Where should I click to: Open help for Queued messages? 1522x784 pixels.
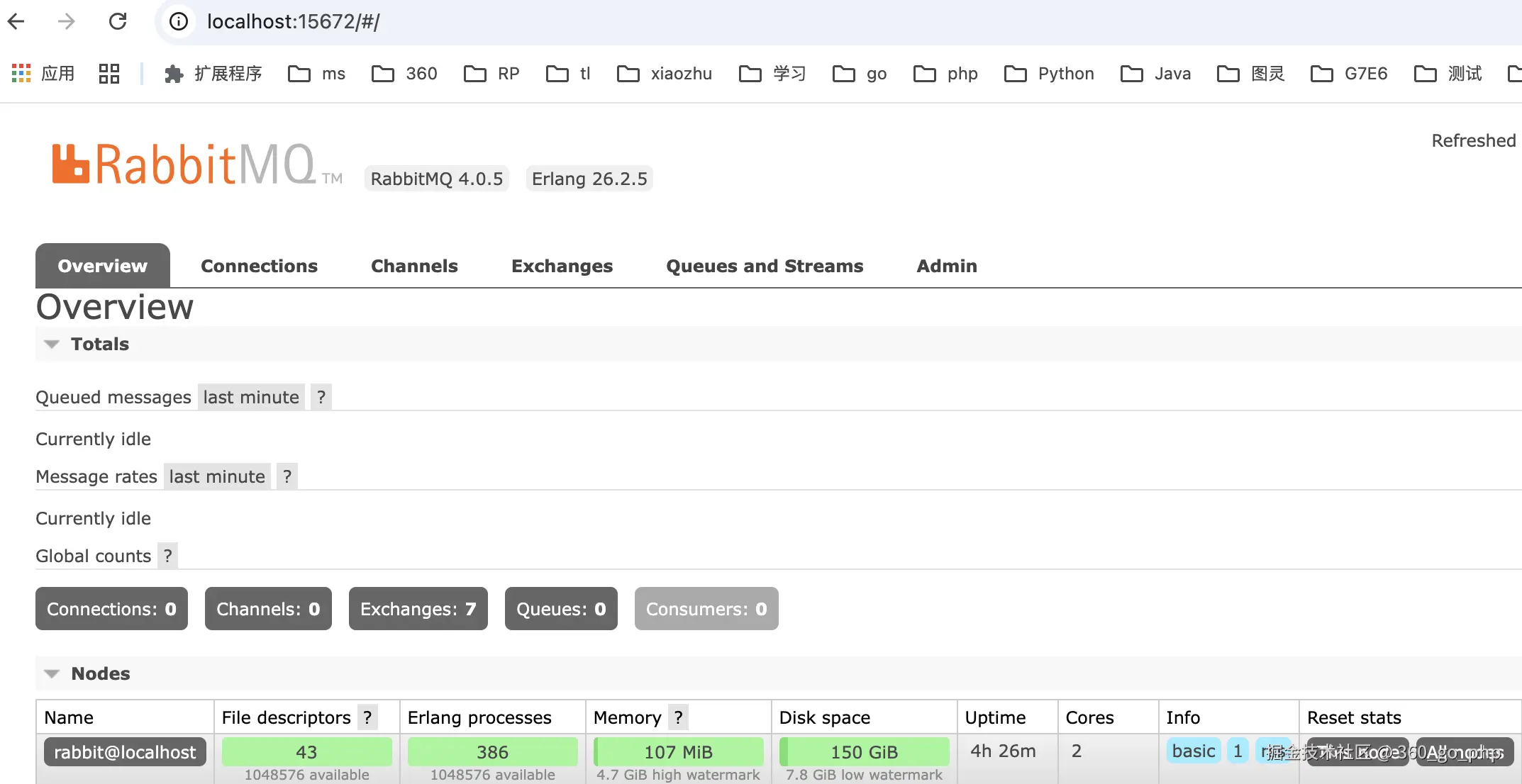321,397
